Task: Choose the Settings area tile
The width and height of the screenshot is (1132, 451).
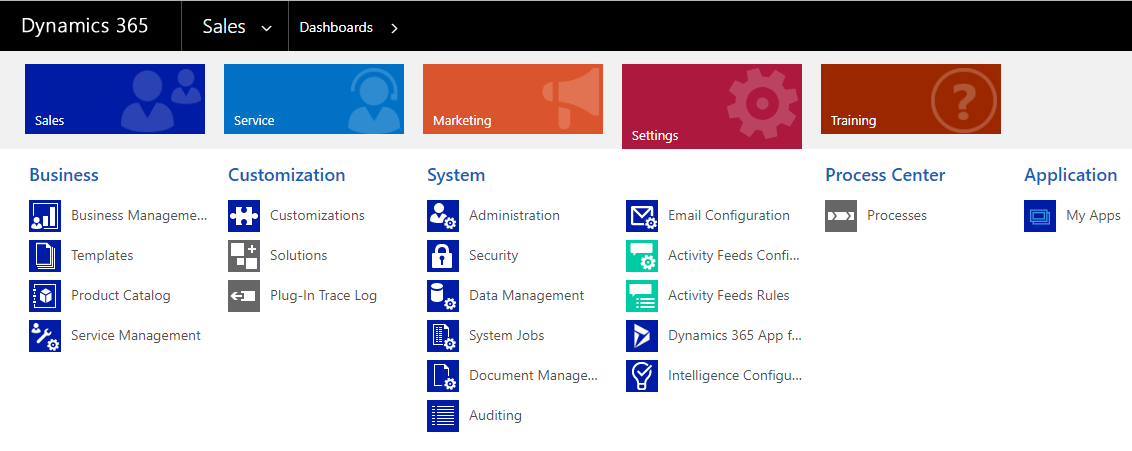Action: (712, 106)
